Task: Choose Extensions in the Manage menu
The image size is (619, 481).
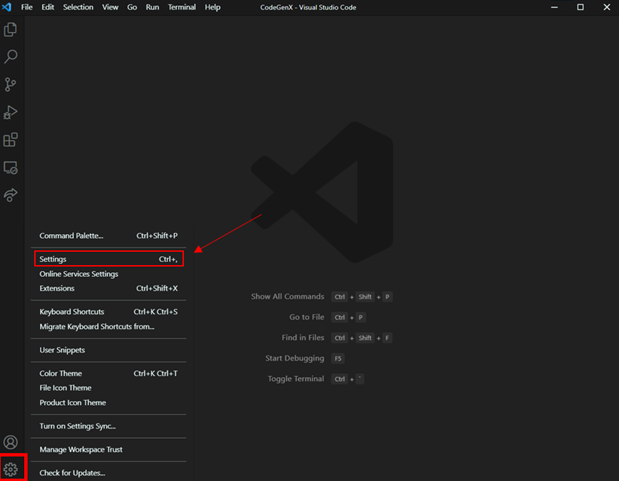Action: pos(109,288)
